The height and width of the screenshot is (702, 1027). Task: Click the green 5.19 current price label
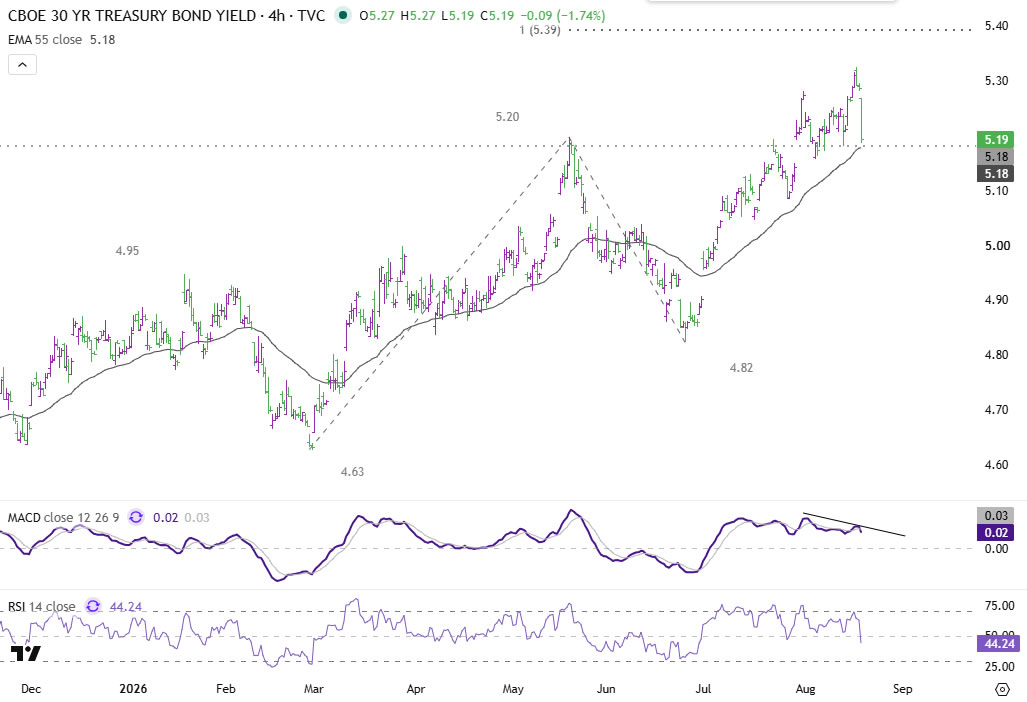click(x=996, y=139)
